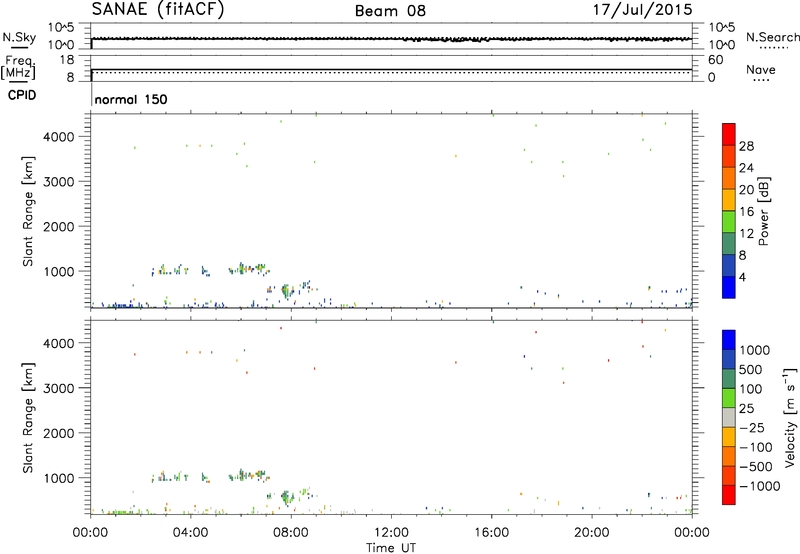Viewport: 800px width, 554px height.
Task: Click the '2000' tick on velocity panel
Action: [59, 433]
